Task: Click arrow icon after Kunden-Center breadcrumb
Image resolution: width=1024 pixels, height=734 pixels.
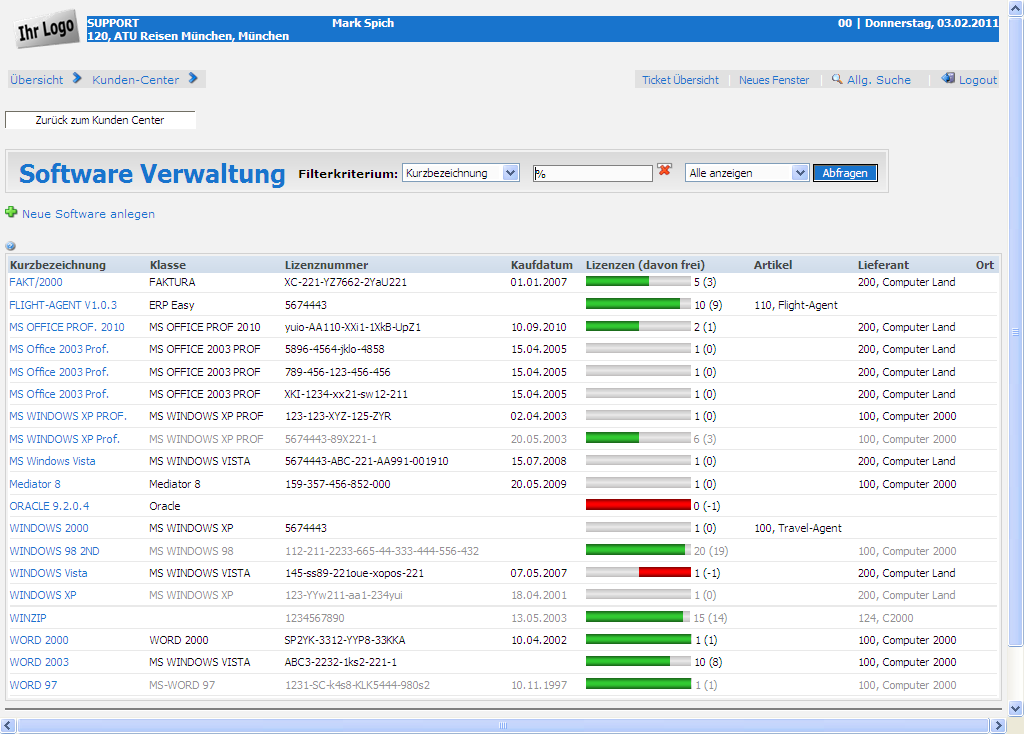Action: (193, 78)
